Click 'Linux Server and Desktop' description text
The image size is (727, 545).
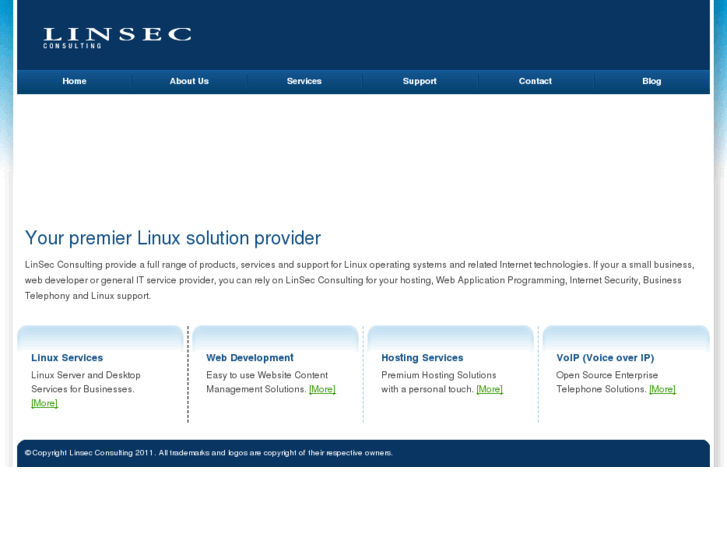[86, 375]
